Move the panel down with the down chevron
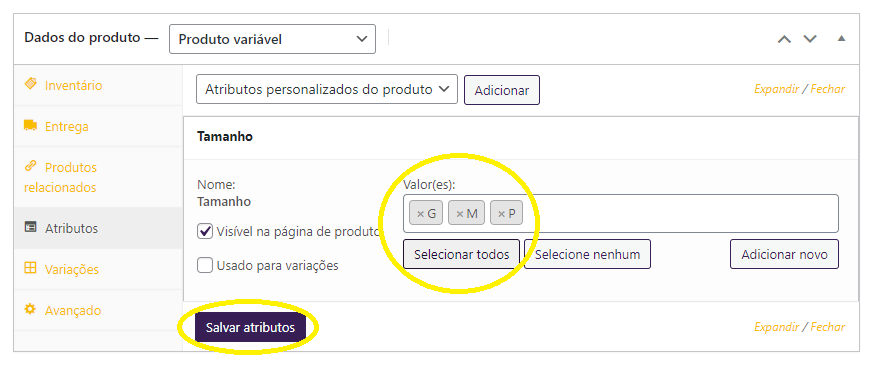875x370 pixels. click(810, 39)
